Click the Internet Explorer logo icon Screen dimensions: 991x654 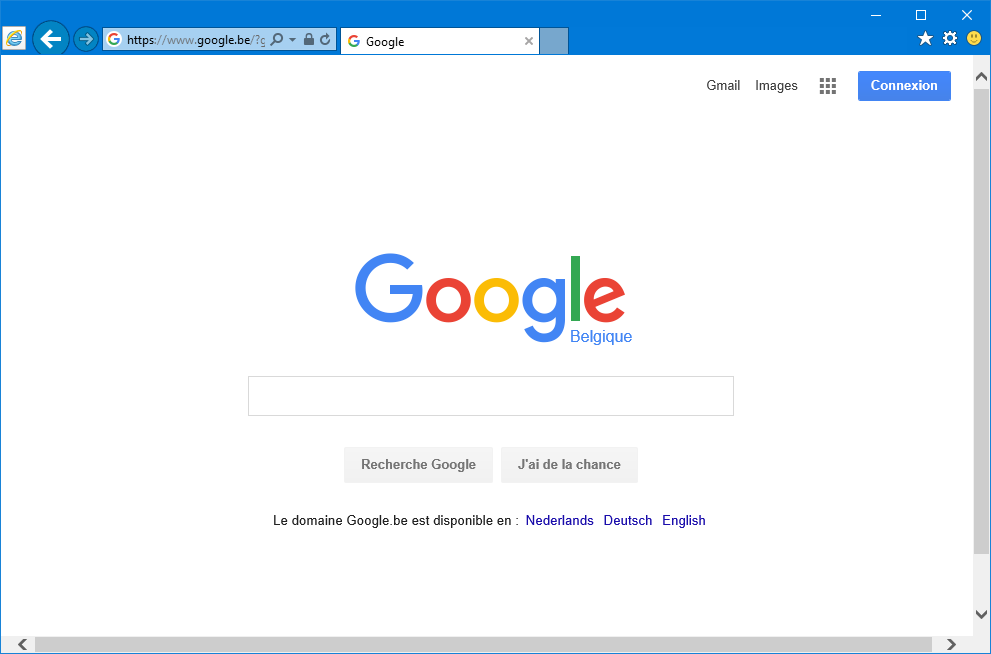pyautogui.click(x=14, y=39)
